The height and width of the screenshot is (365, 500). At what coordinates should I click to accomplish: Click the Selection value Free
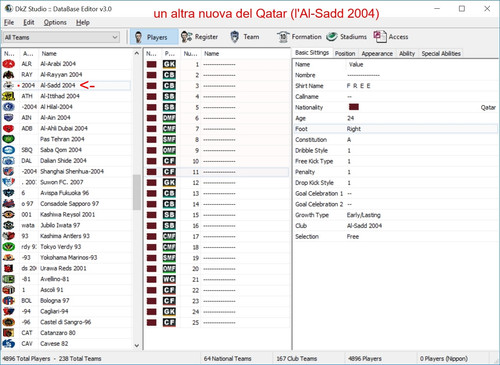tap(353, 236)
